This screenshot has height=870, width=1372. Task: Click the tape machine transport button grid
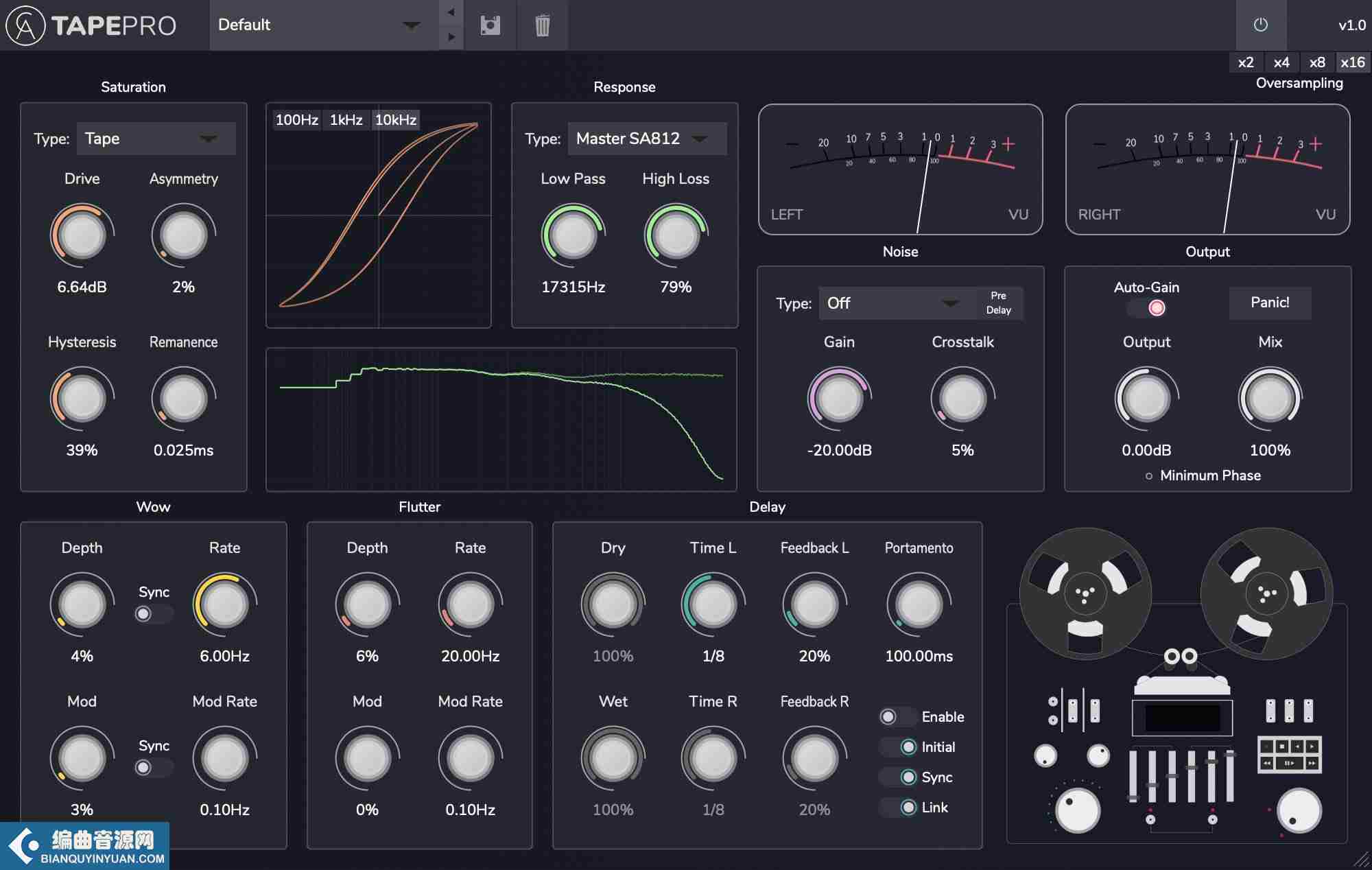tap(1289, 754)
